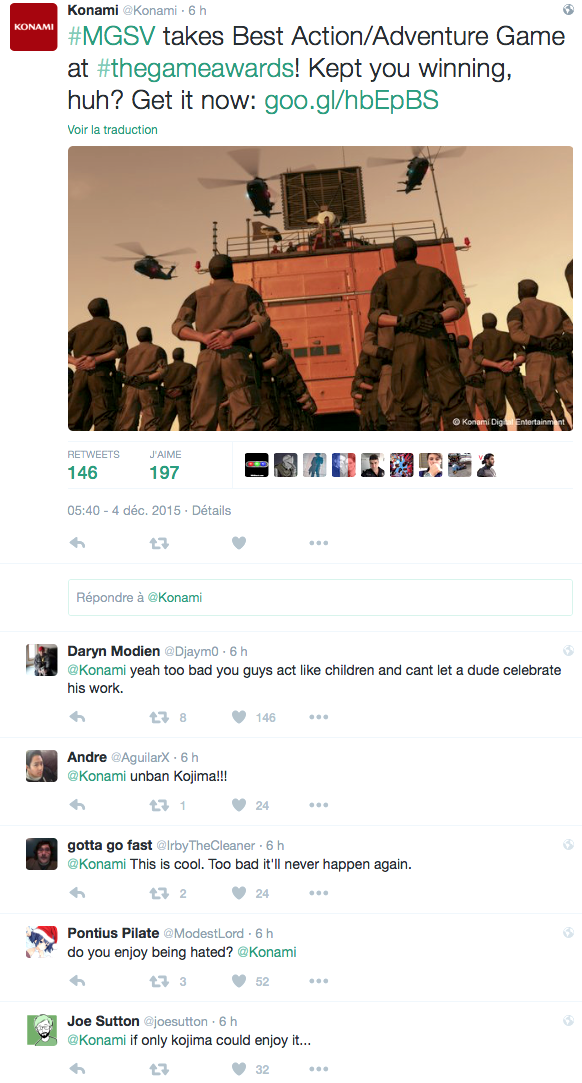This screenshot has height=1083, width=582.
Task: Retweet Andre's unban Kojima reply
Action: 159,805
